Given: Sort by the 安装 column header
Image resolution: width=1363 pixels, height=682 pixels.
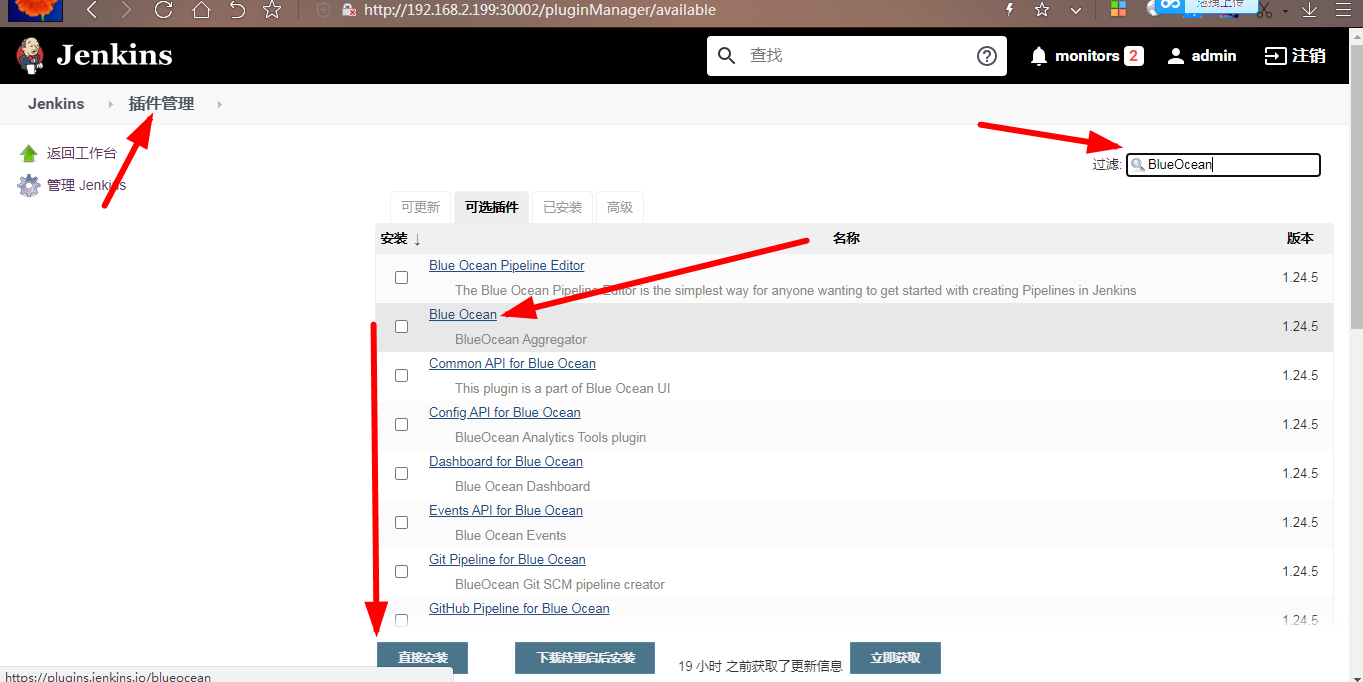Looking at the screenshot, I should (401, 239).
